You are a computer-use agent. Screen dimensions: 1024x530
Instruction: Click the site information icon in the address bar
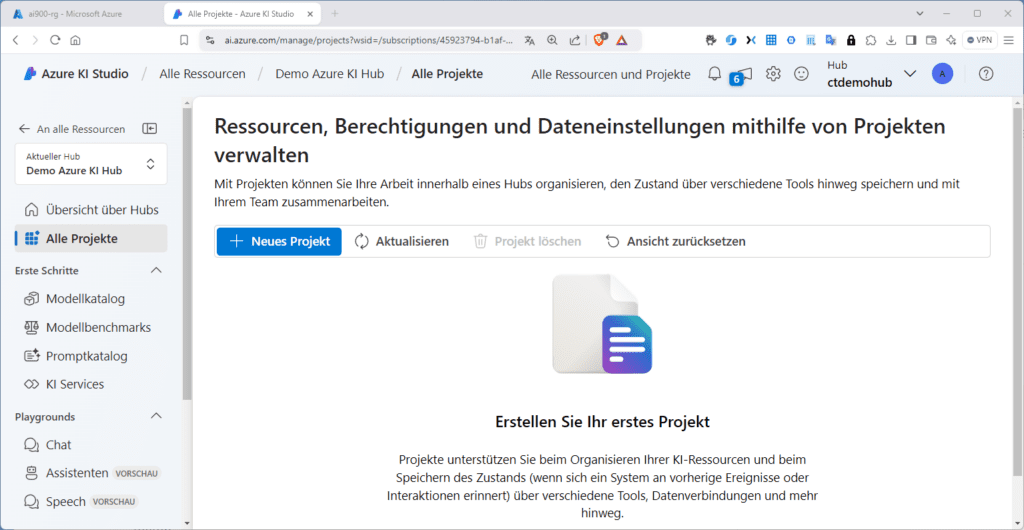point(210,40)
